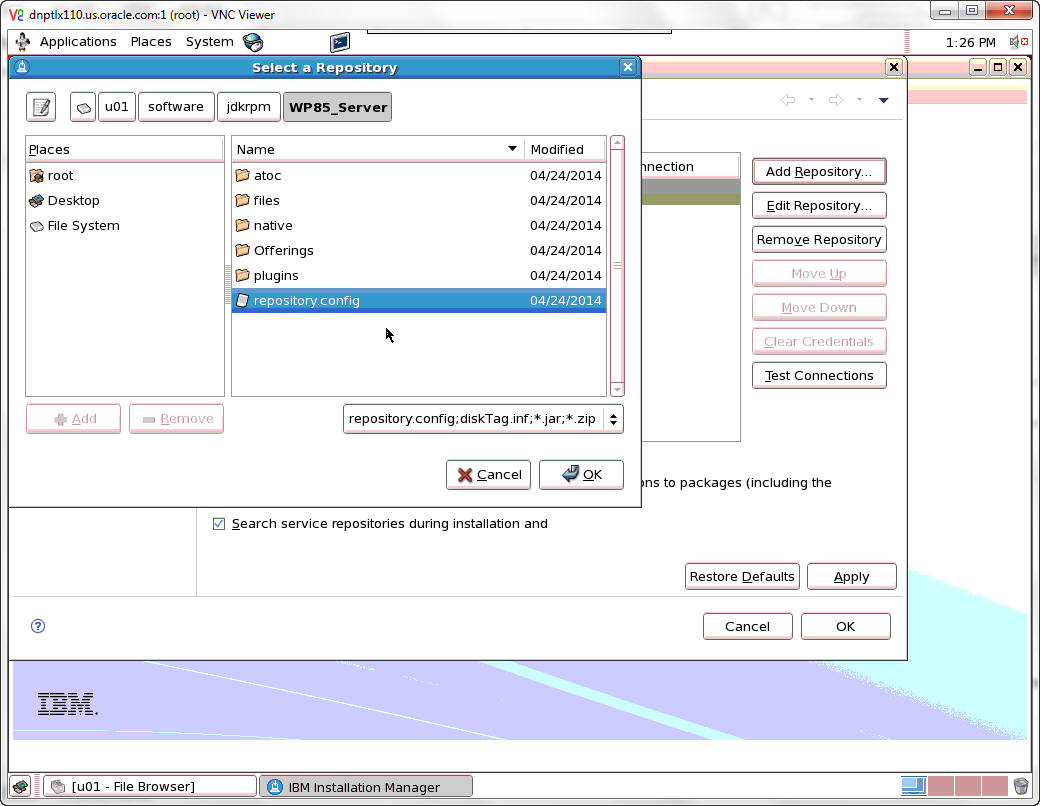Click the Add Repository button

819,171
